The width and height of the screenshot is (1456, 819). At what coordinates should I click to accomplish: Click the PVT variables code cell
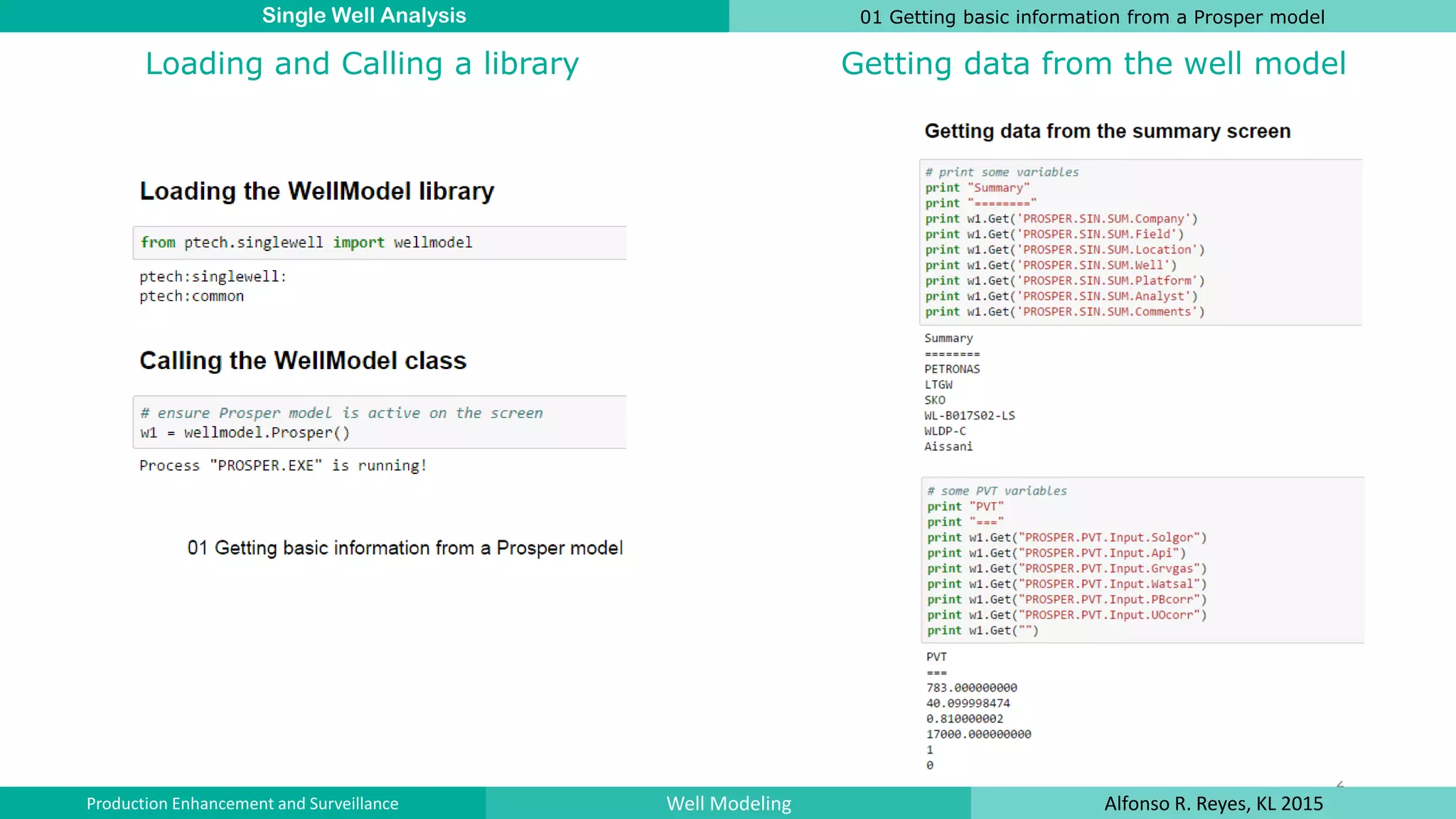click(x=1142, y=560)
